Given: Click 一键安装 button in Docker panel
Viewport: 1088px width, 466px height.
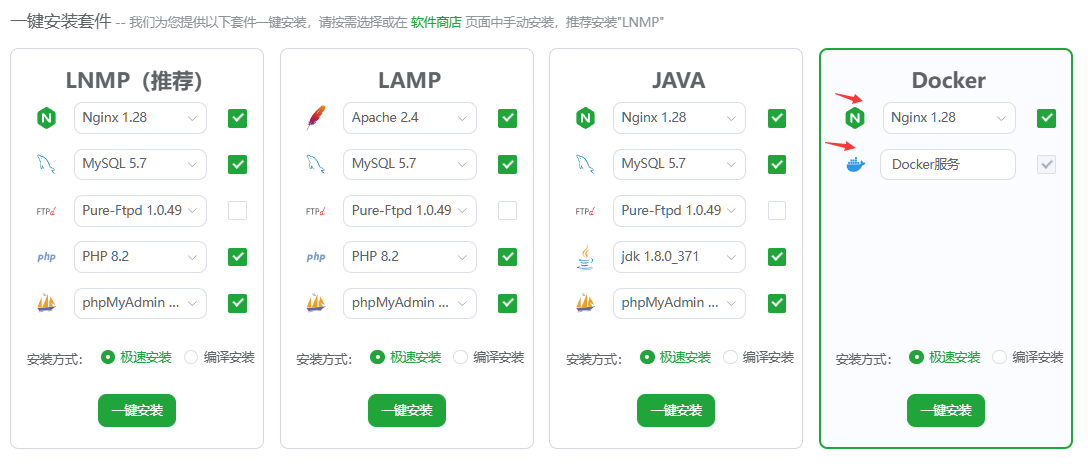Looking at the screenshot, I should pyautogui.click(x=945, y=410).
